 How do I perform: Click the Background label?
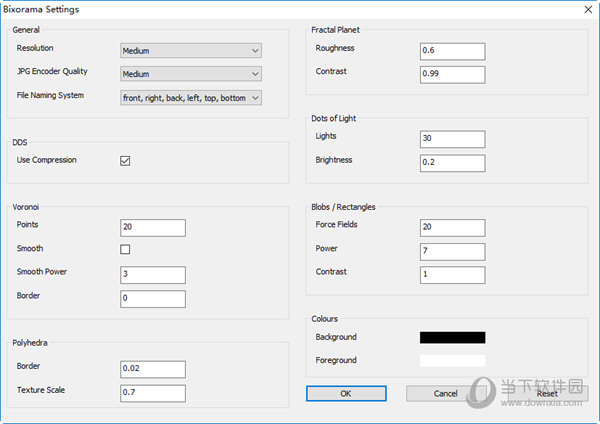point(336,337)
